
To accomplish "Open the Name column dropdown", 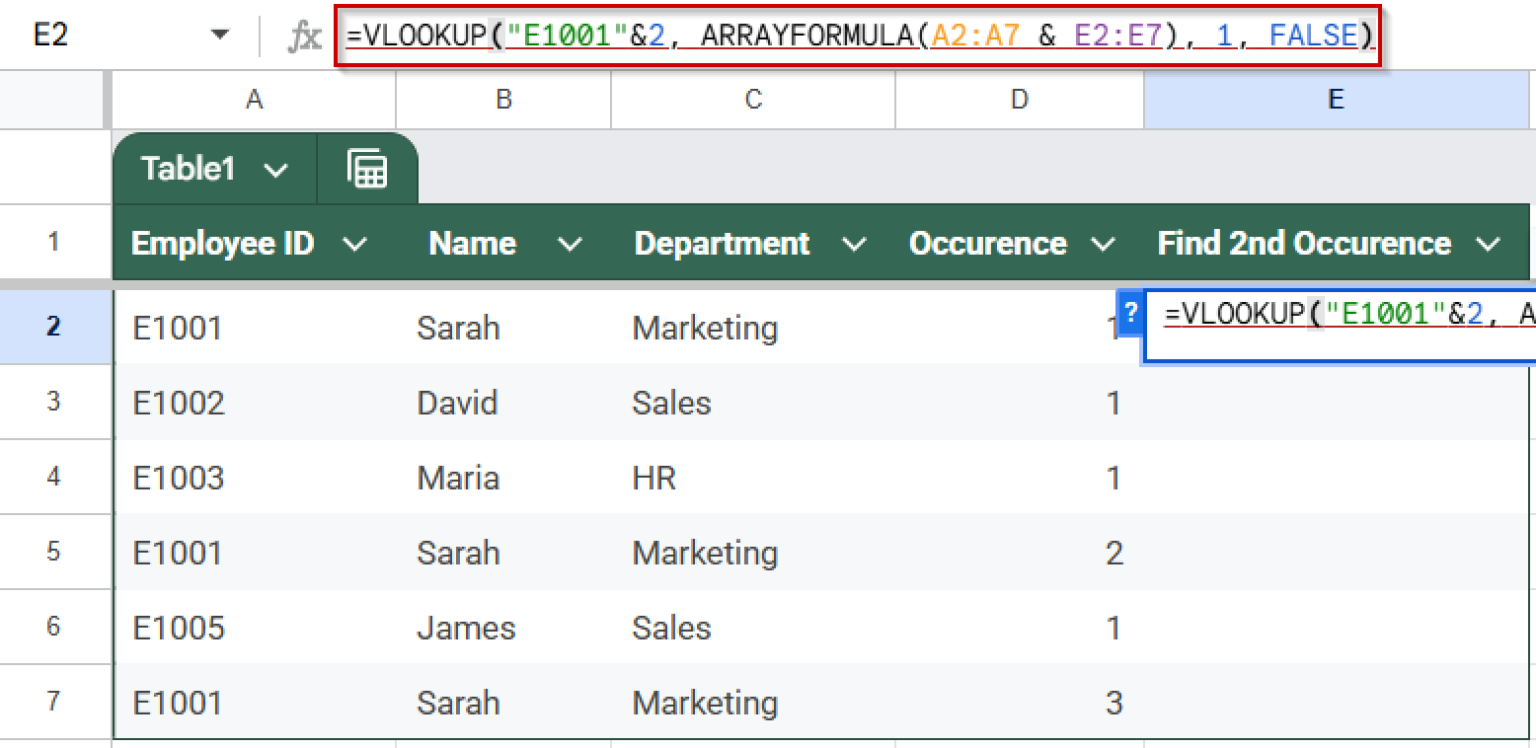I will click(570, 243).
